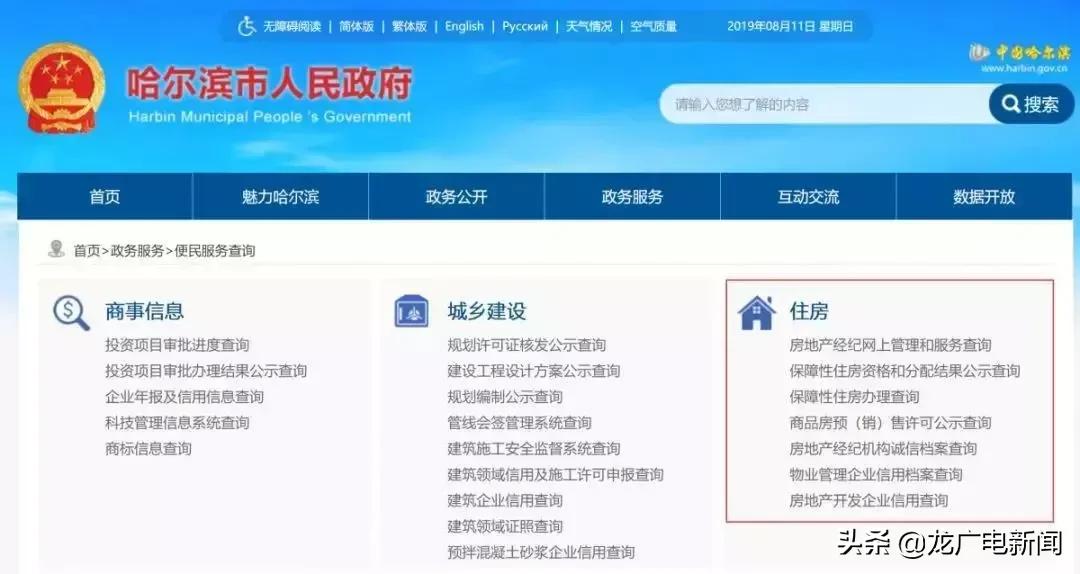Viewport: 1080px width, 574px height.
Task: Open 房地产经纪机构诚信档案查询
Action: click(x=884, y=449)
